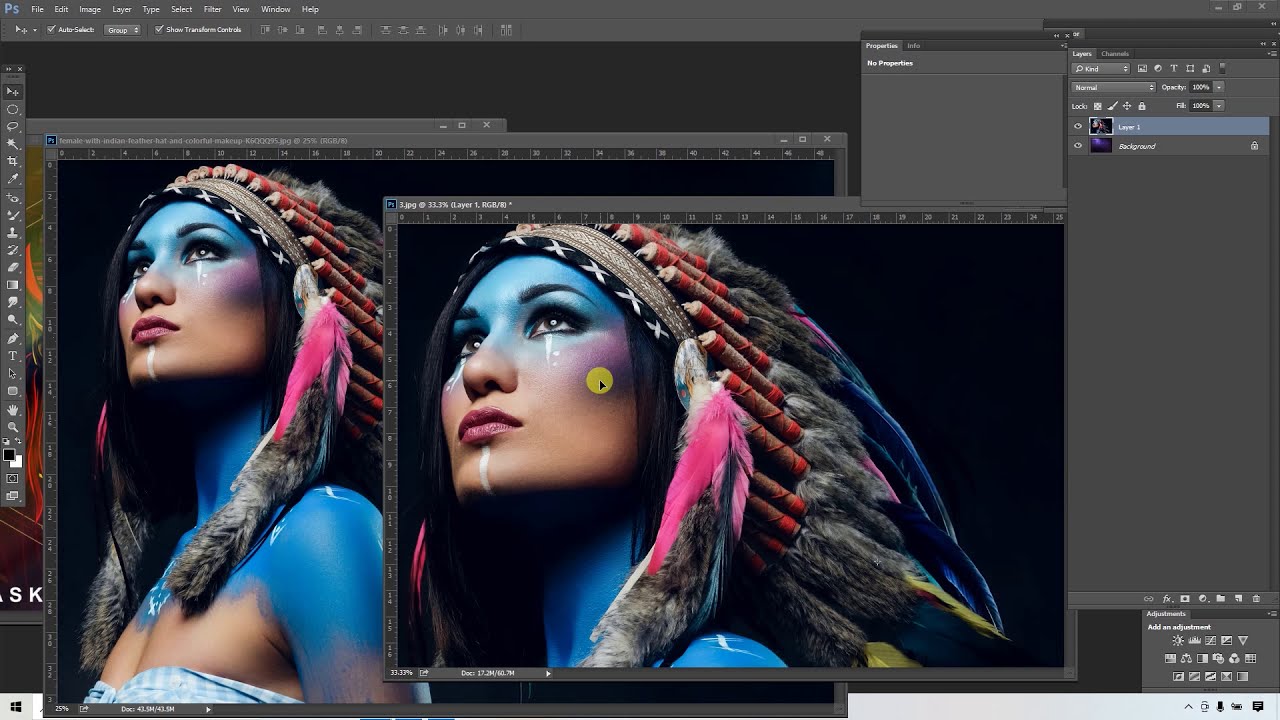Click the Delete layer trash icon
The width and height of the screenshot is (1280, 720).
click(x=1256, y=599)
